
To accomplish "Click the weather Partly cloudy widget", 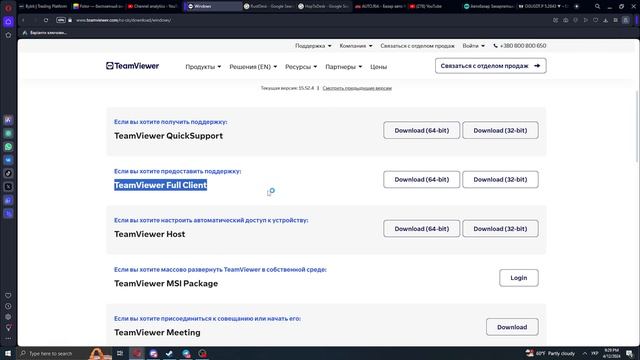I will (x=551, y=353).
